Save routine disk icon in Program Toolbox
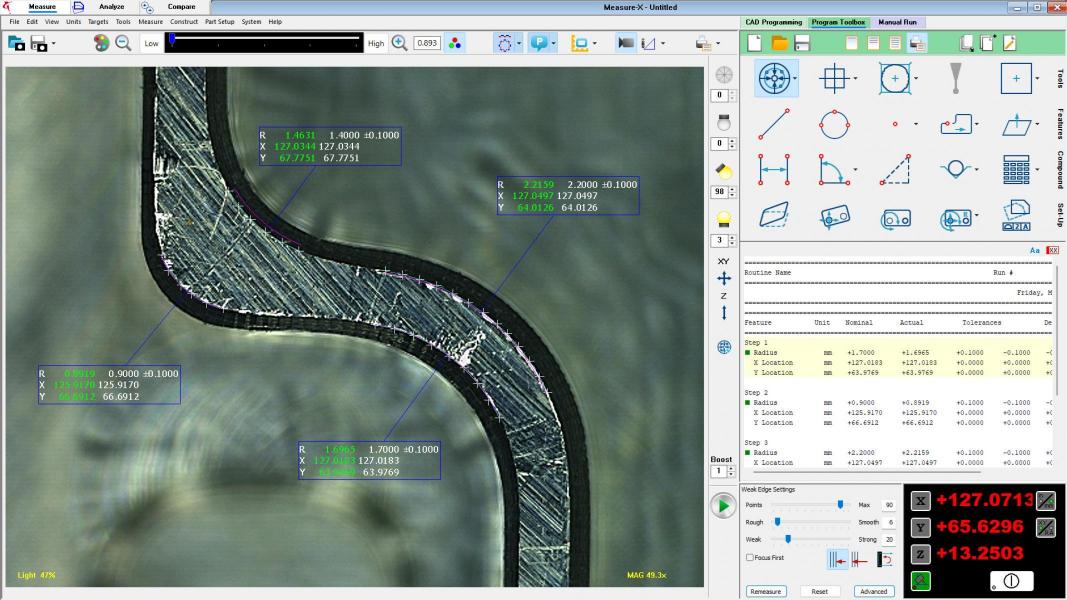 point(802,43)
